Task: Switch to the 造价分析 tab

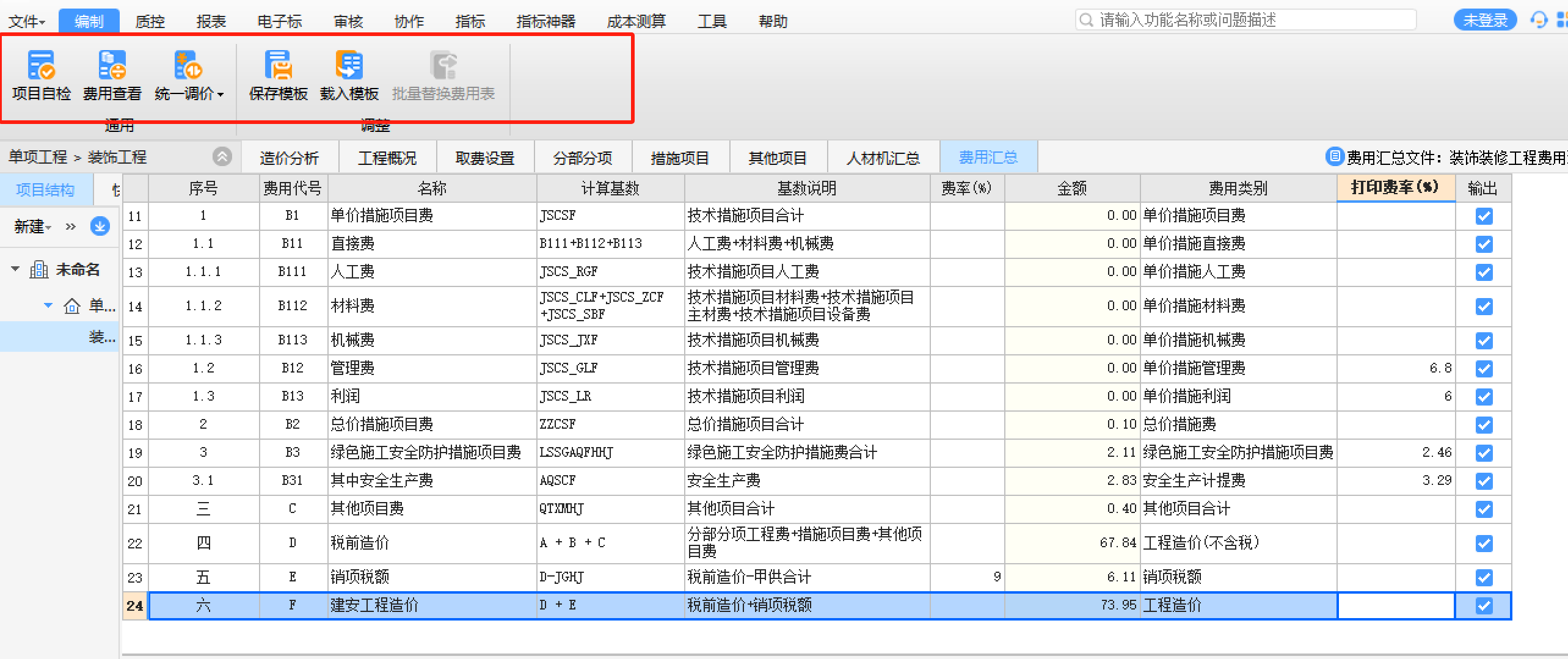Action: click(290, 158)
